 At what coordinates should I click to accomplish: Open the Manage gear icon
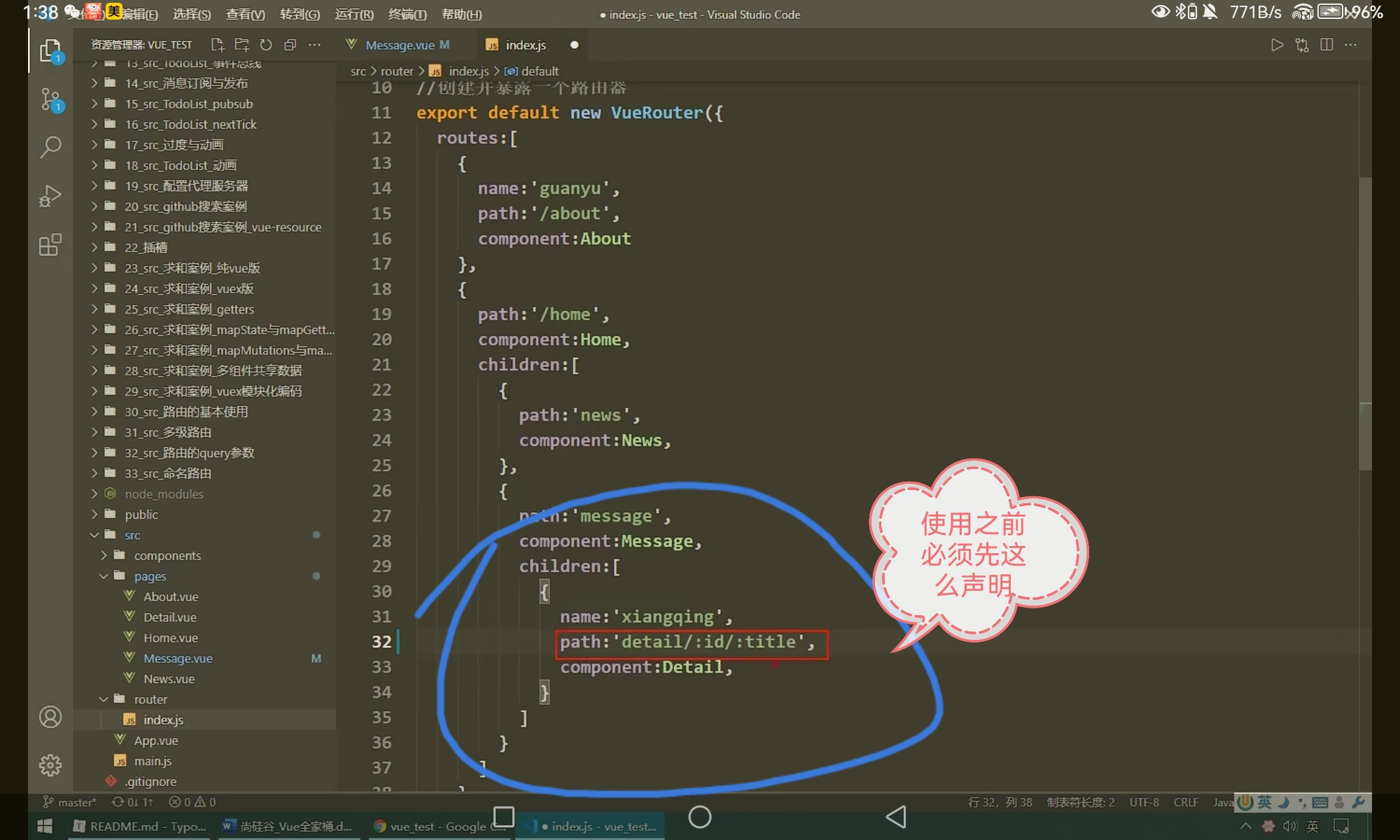tap(50, 765)
